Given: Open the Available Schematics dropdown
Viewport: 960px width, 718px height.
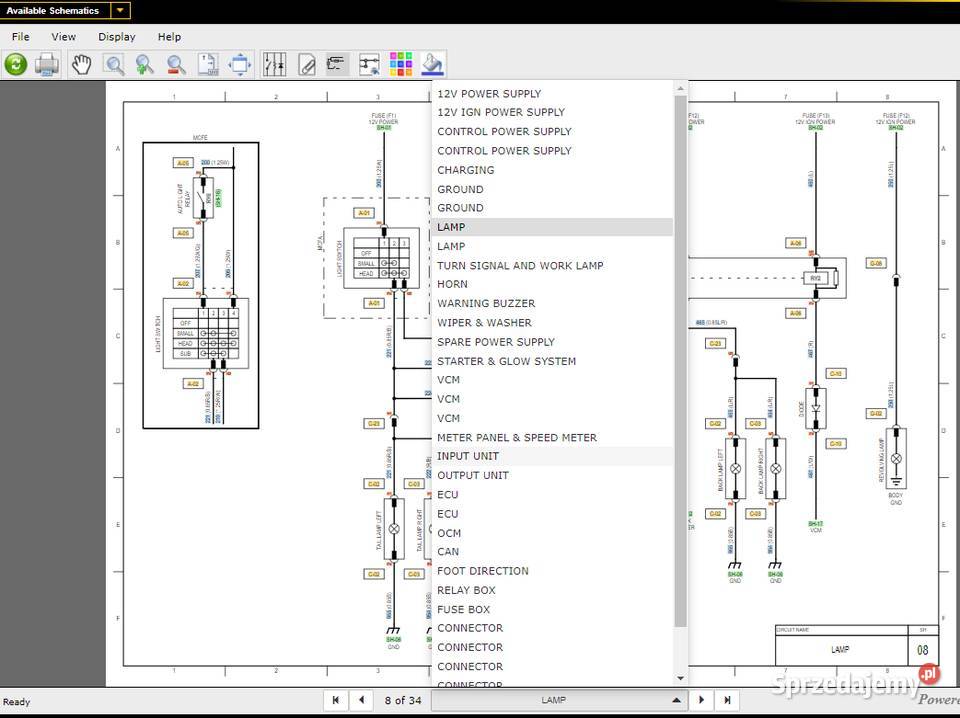Looking at the screenshot, I should coord(119,11).
